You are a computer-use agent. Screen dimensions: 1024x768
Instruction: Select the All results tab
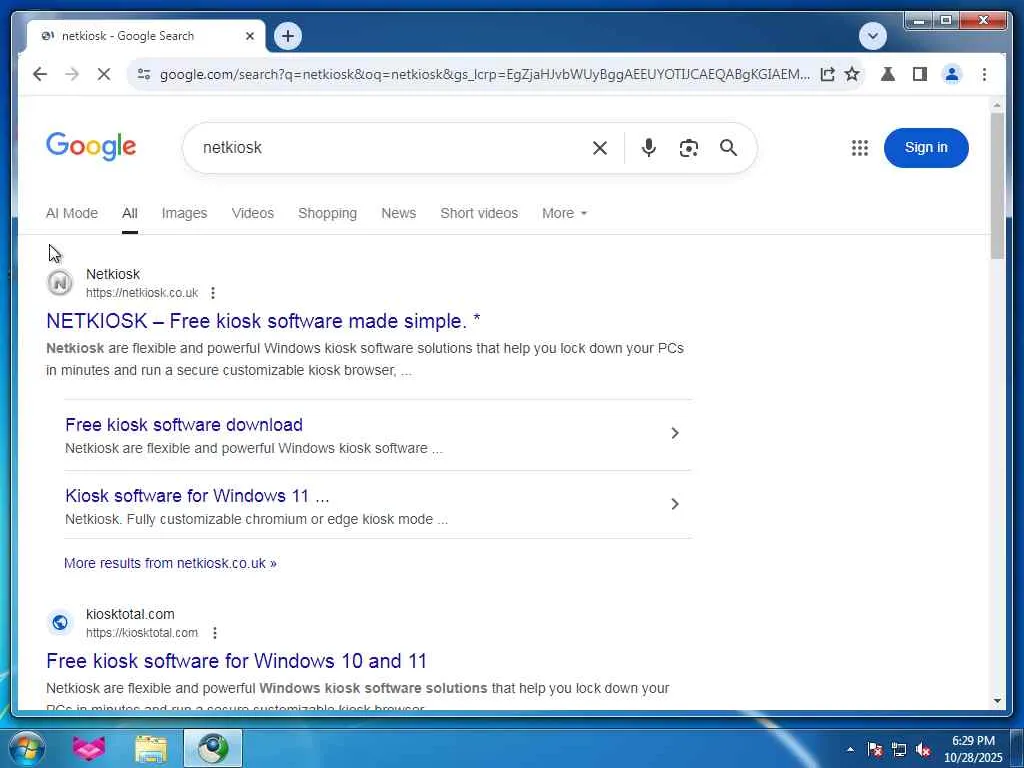point(129,213)
